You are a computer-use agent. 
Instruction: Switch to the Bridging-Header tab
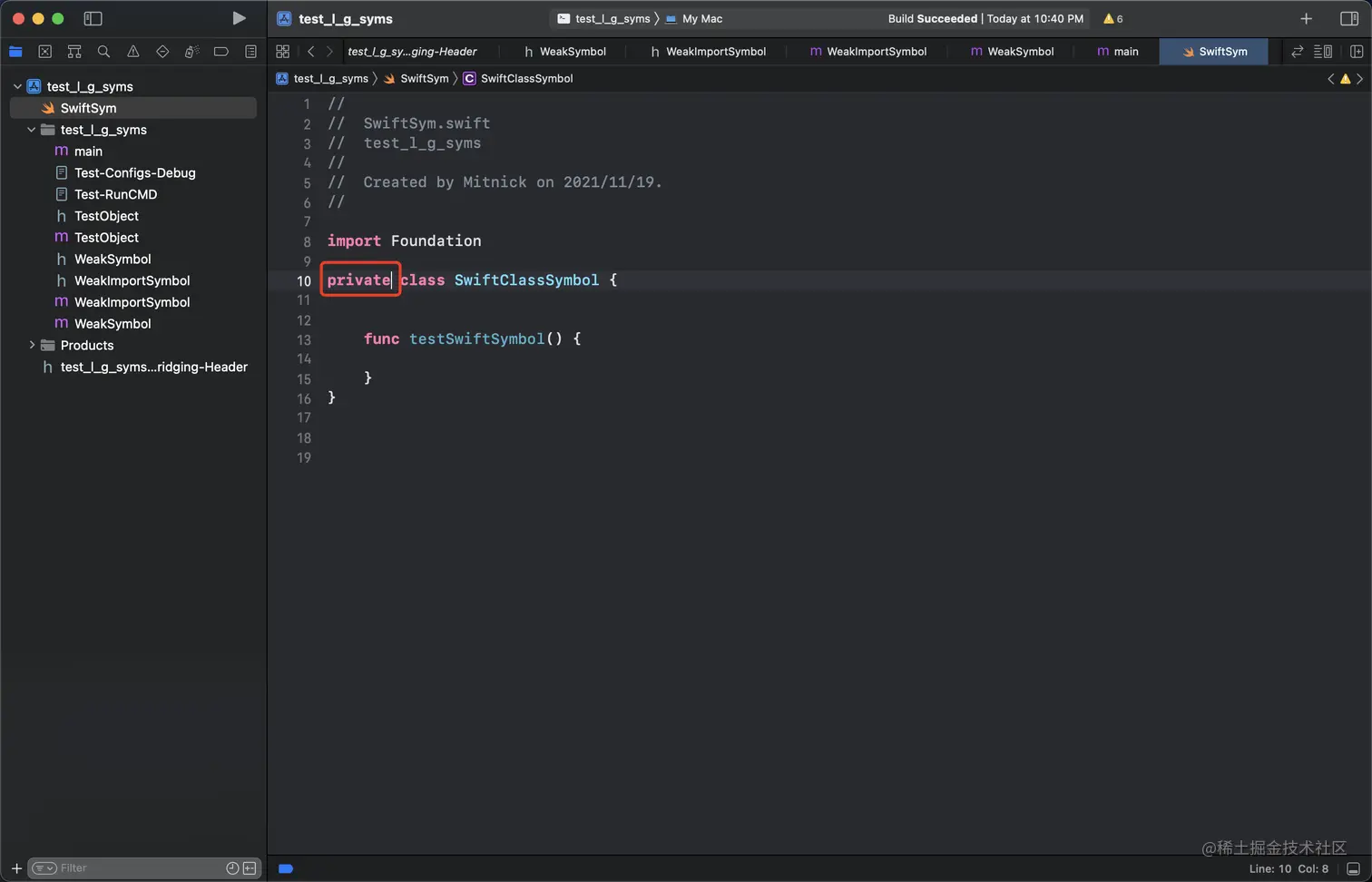pyautogui.click(x=412, y=52)
